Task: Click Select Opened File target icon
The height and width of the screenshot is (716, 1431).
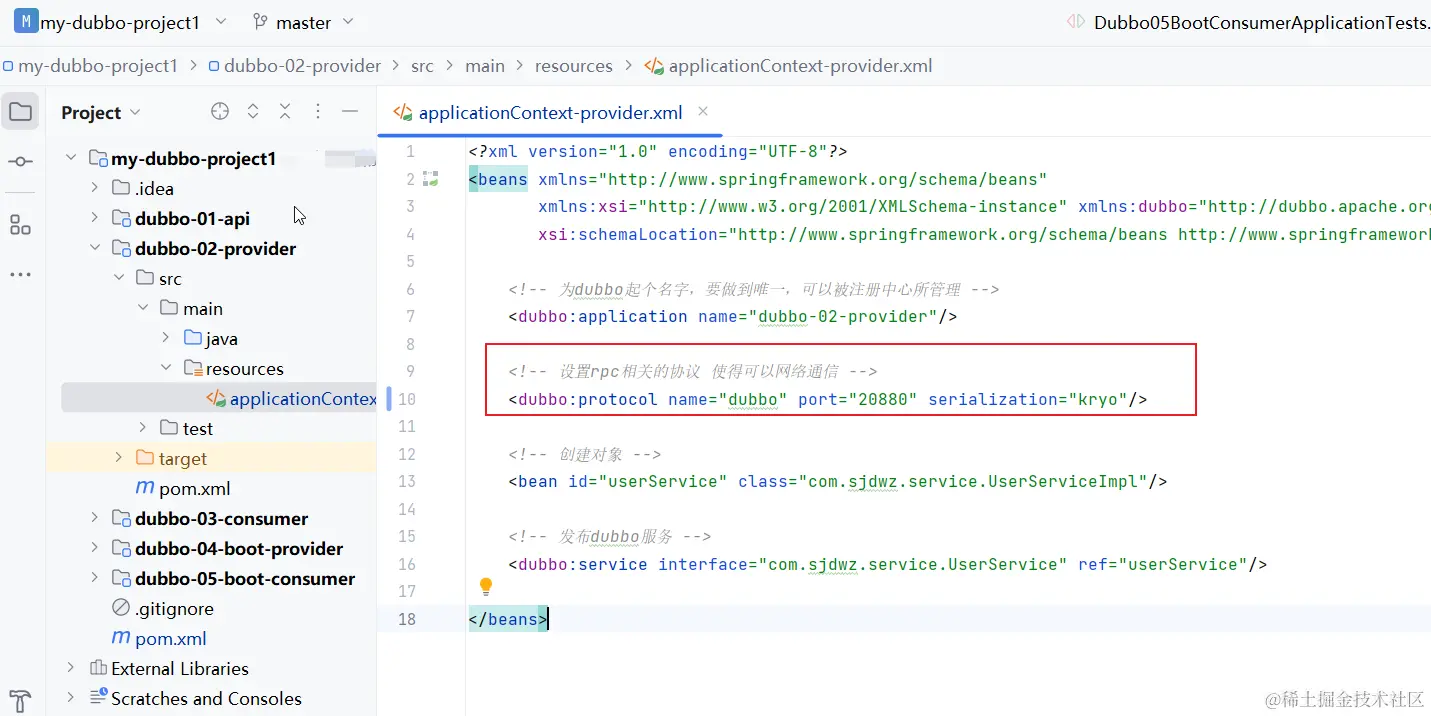Action: [220, 111]
